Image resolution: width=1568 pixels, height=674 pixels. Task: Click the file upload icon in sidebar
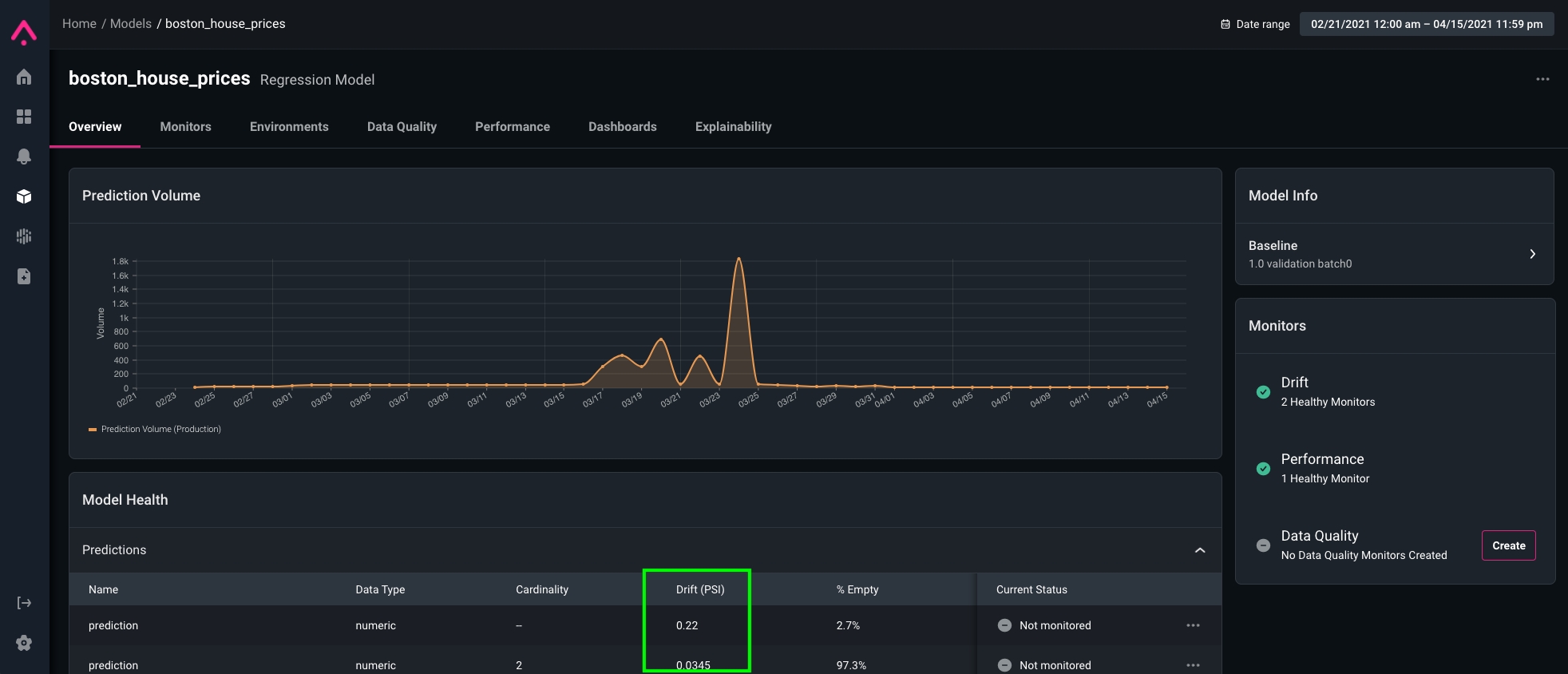[24, 276]
